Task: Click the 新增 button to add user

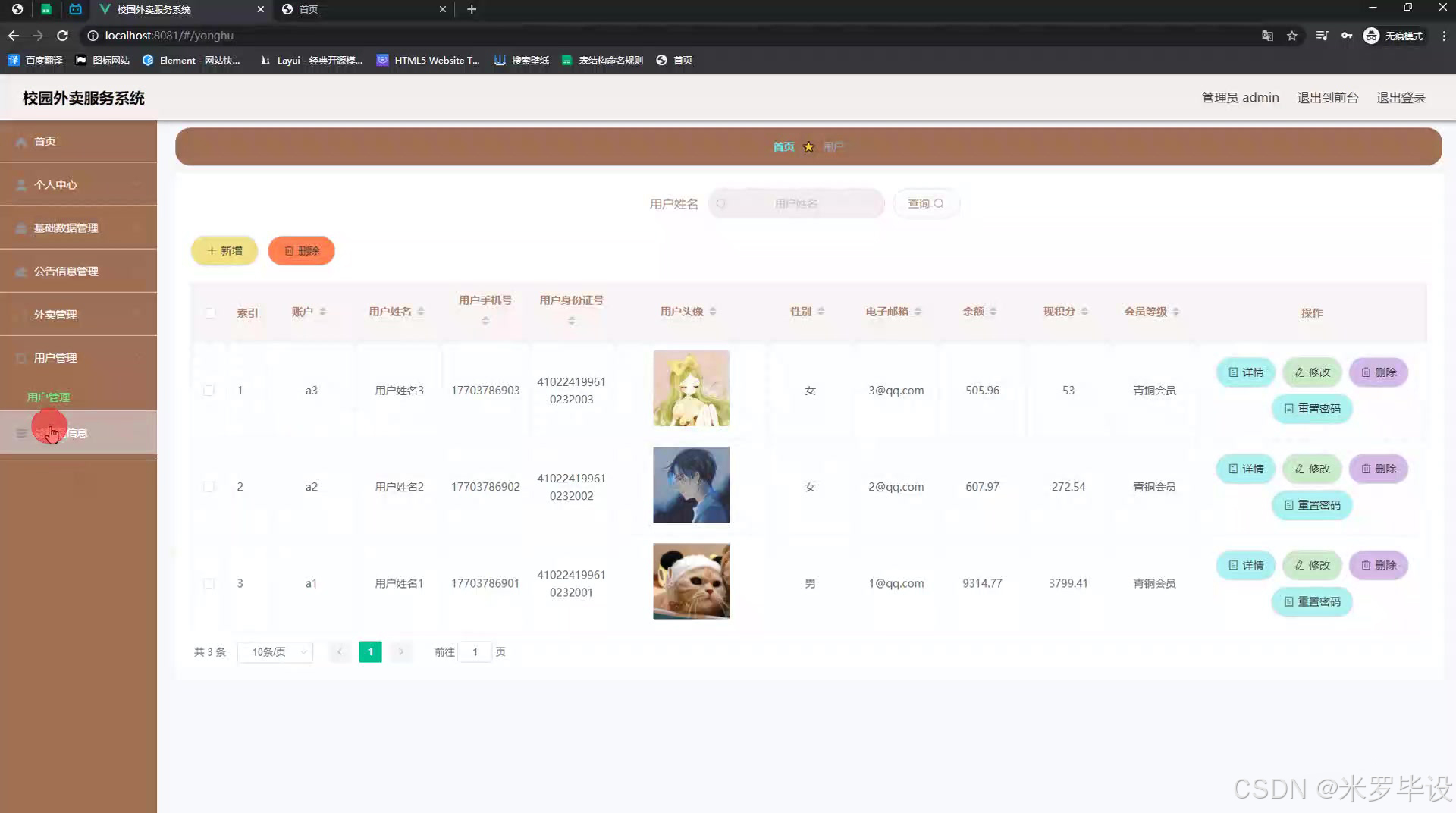Action: pyautogui.click(x=224, y=250)
